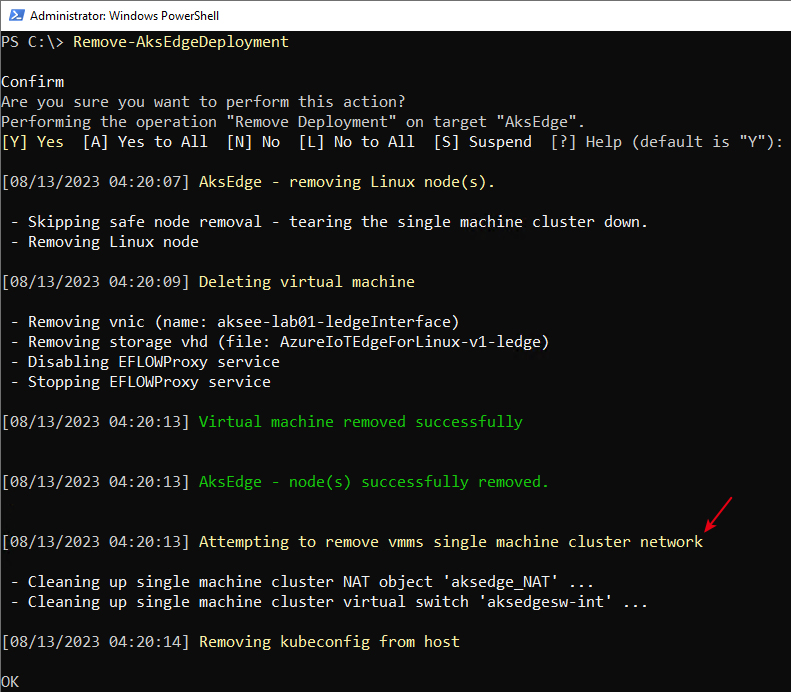Click the 'Removing Linux node' output line

[105, 242]
